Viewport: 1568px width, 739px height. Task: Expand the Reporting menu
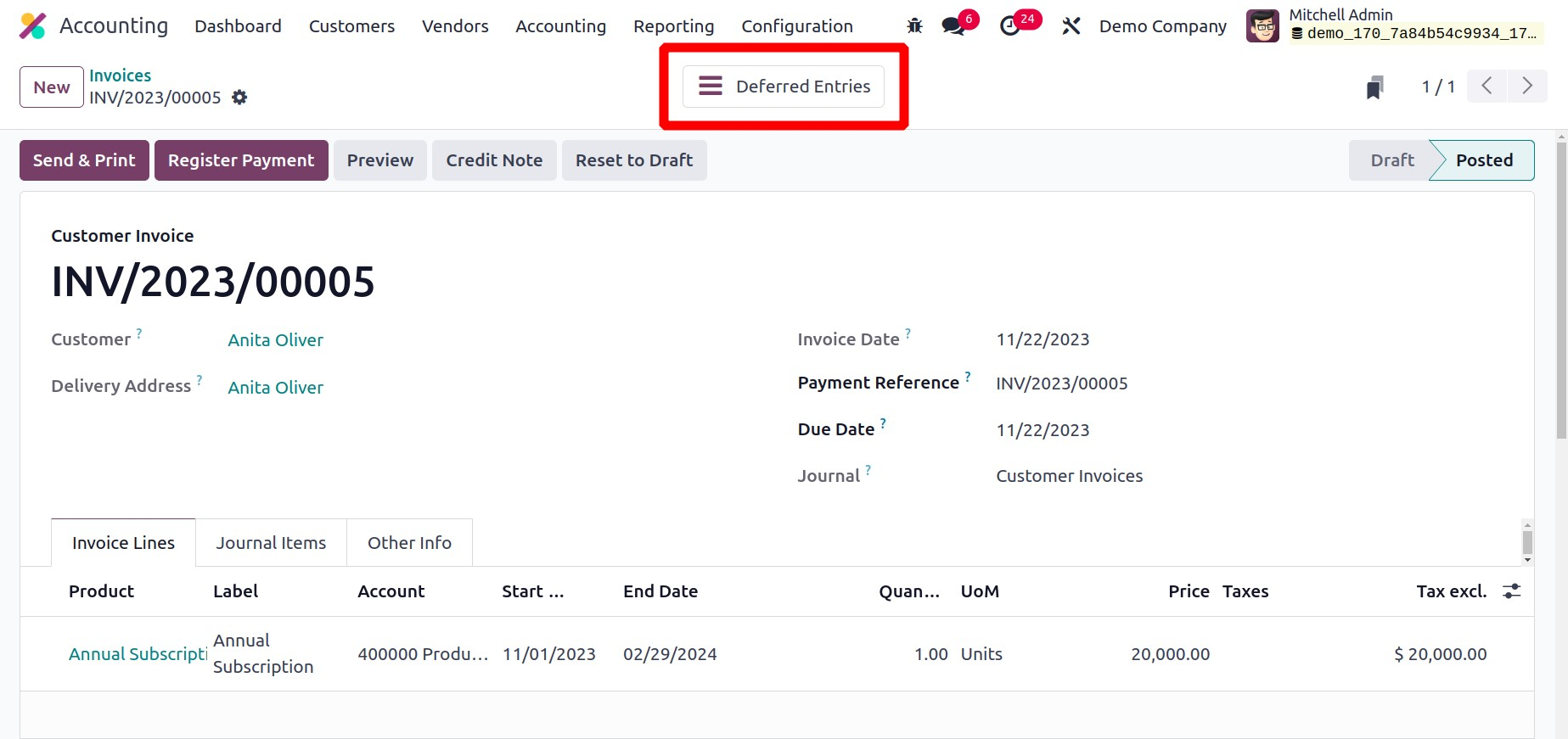(x=673, y=26)
